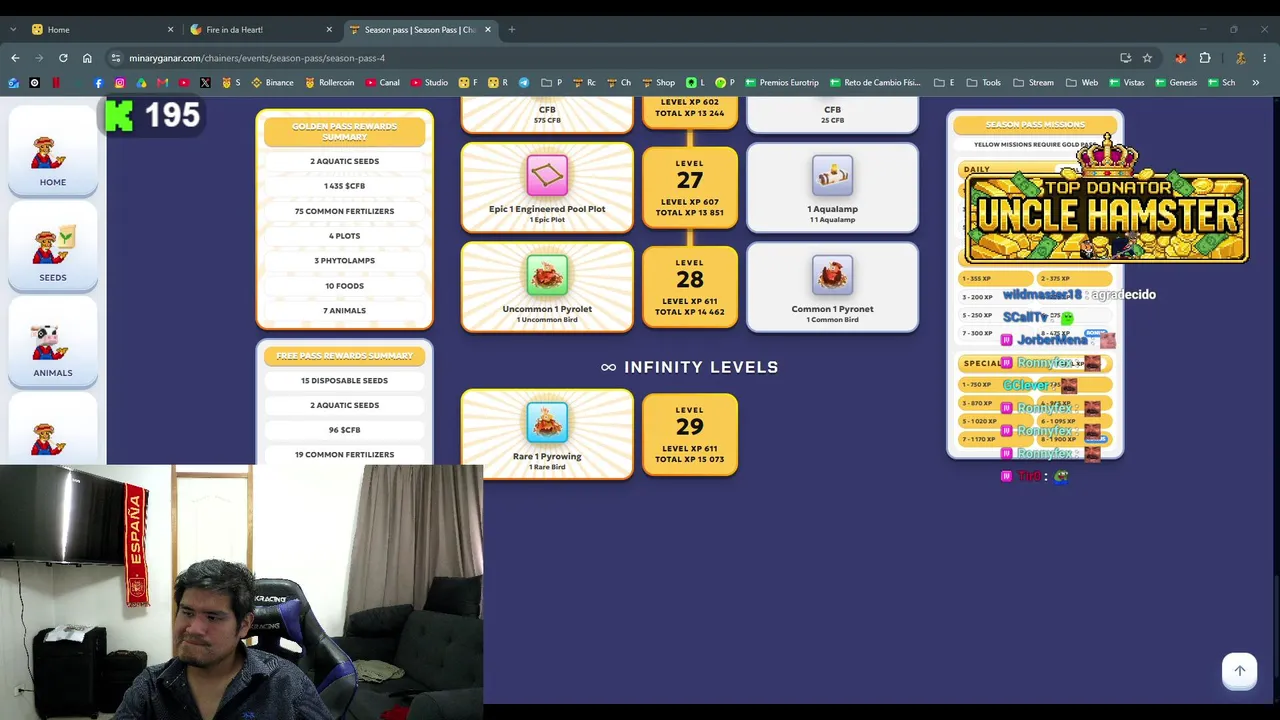1280x720 pixels.
Task: Open the browser profile avatar
Action: point(1241,58)
